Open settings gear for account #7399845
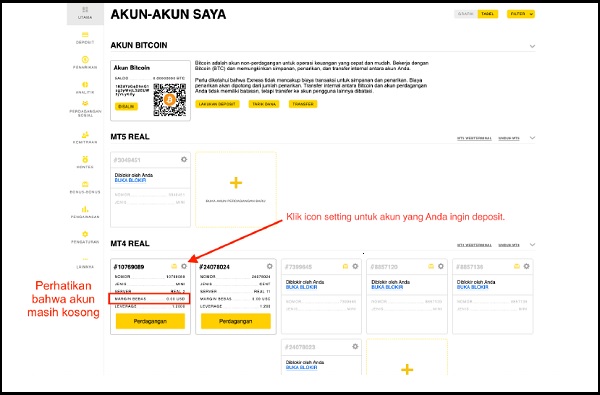 355,266
